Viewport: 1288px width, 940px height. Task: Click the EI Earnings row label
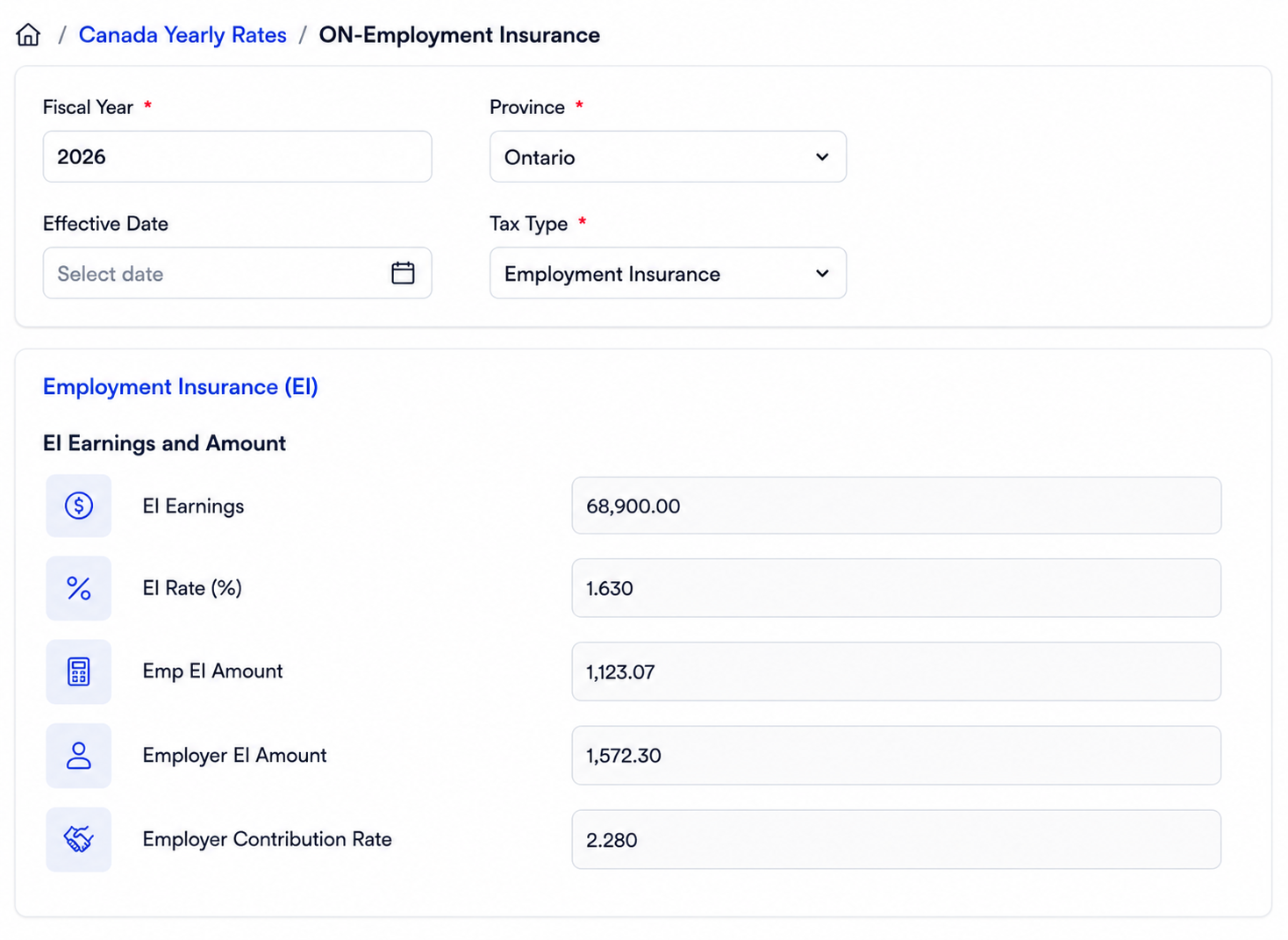(193, 506)
